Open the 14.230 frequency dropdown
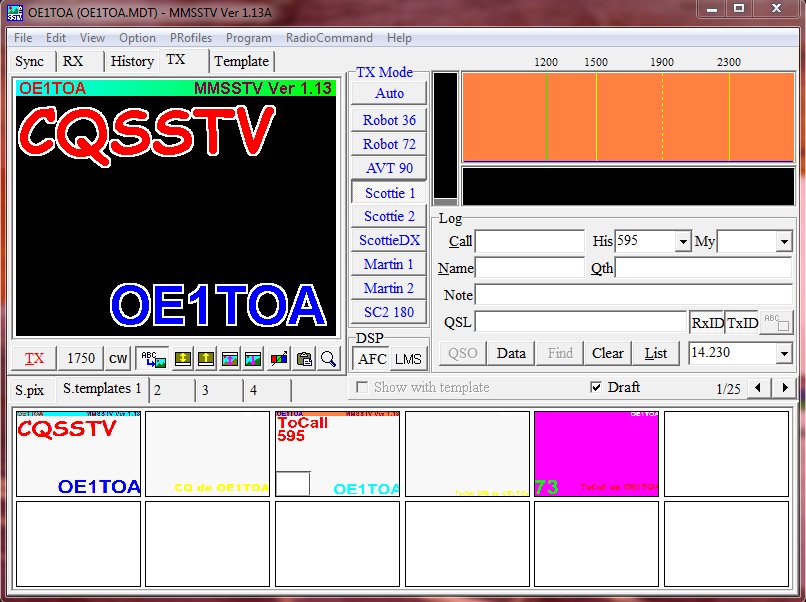806x602 pixels. pyautogui.click(x=783, y=353)
